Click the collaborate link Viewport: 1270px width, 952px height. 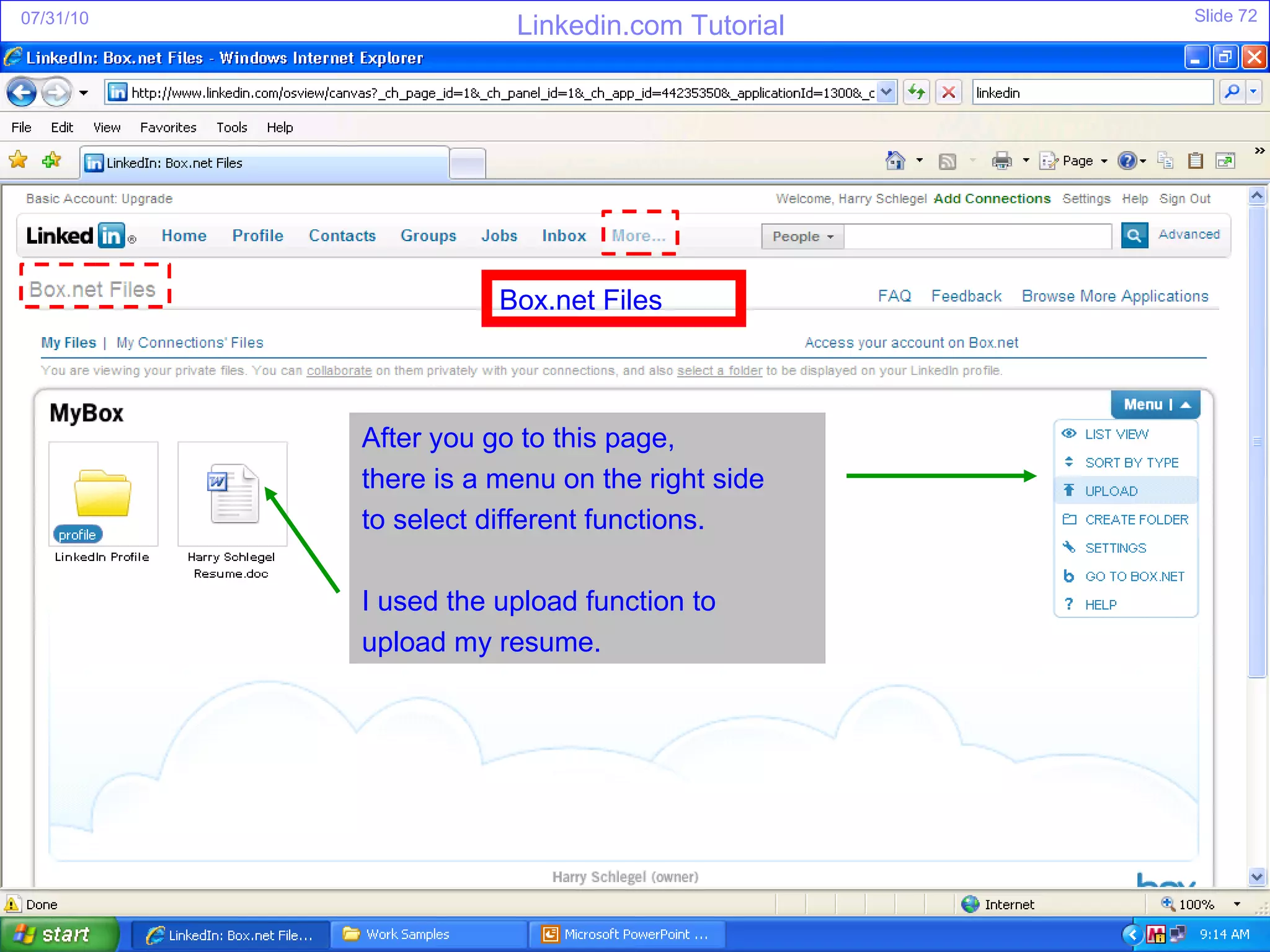point(339,371)
